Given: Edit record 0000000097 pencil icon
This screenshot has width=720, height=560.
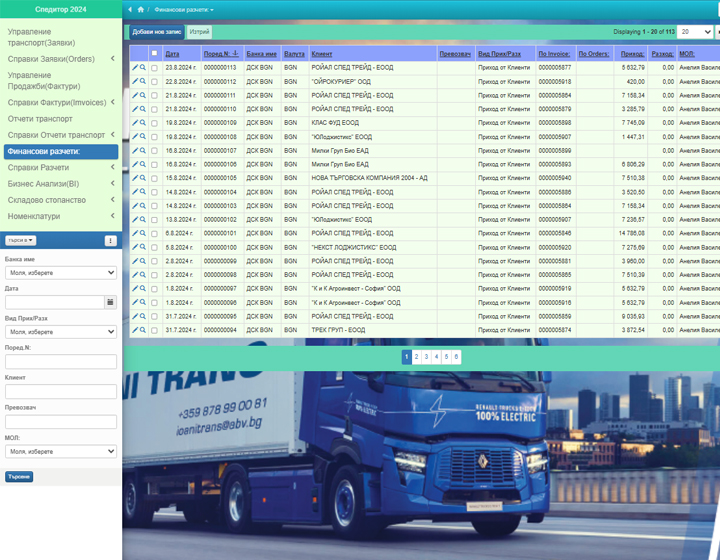Looking at the screenshot, I should pos(135,288).
